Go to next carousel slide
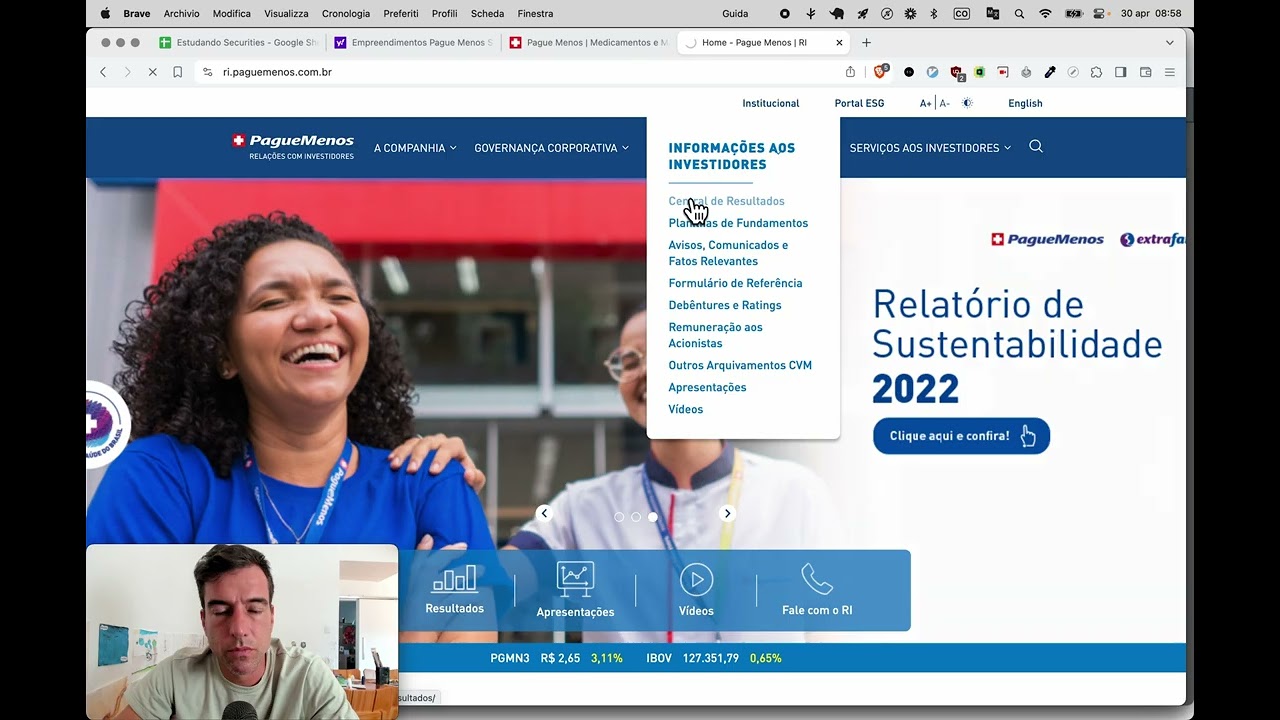 (x=727, y=513)
